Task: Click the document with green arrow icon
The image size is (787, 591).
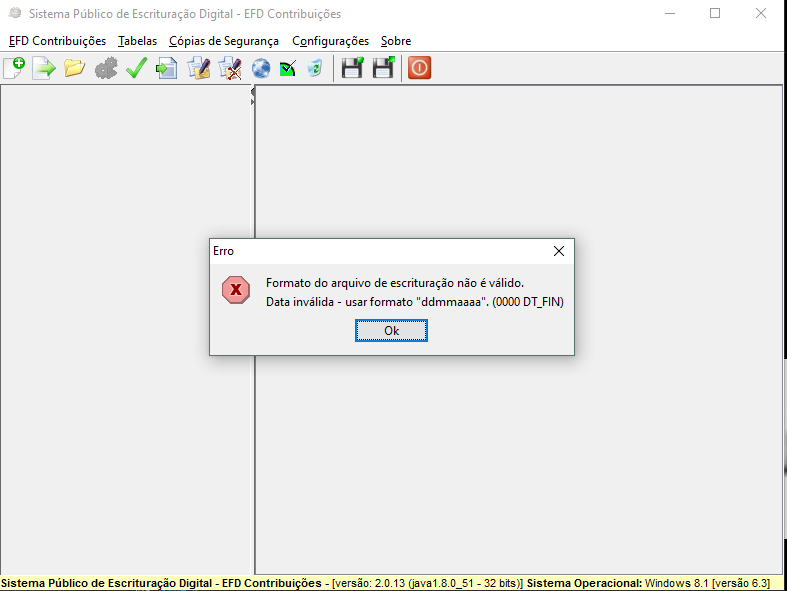Action: point(167,68)
